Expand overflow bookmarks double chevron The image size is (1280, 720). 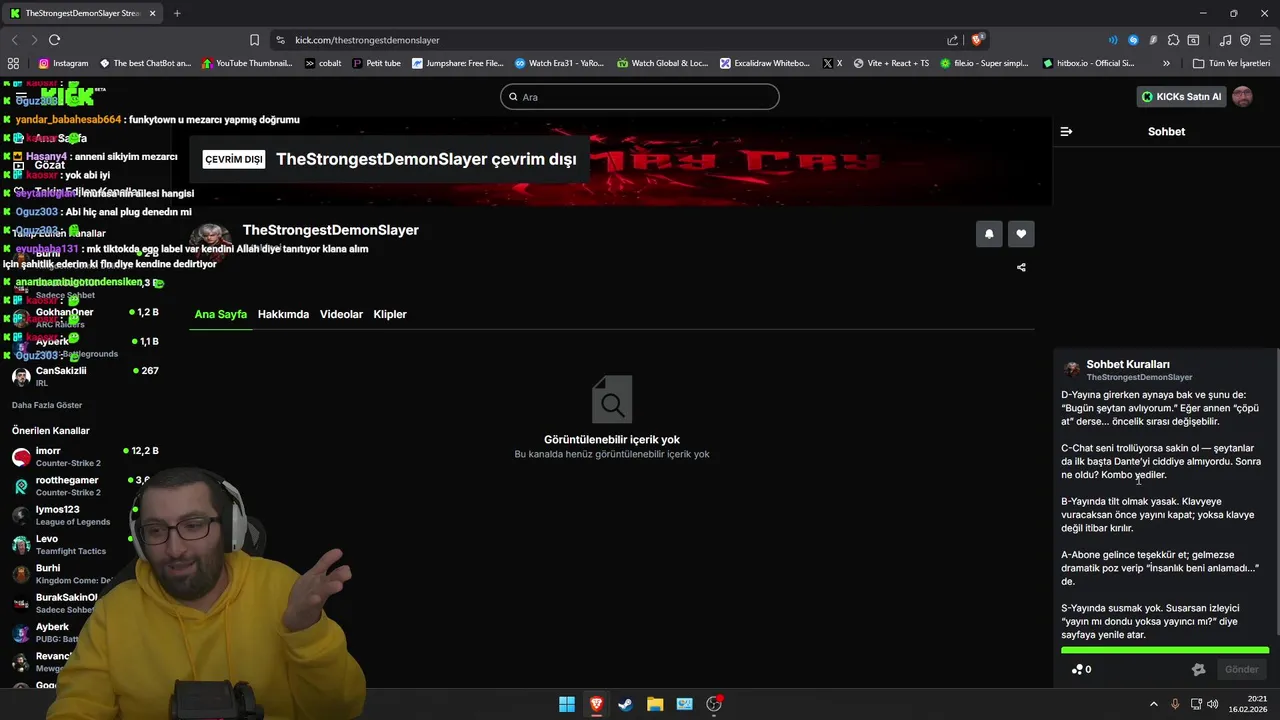1166,63
